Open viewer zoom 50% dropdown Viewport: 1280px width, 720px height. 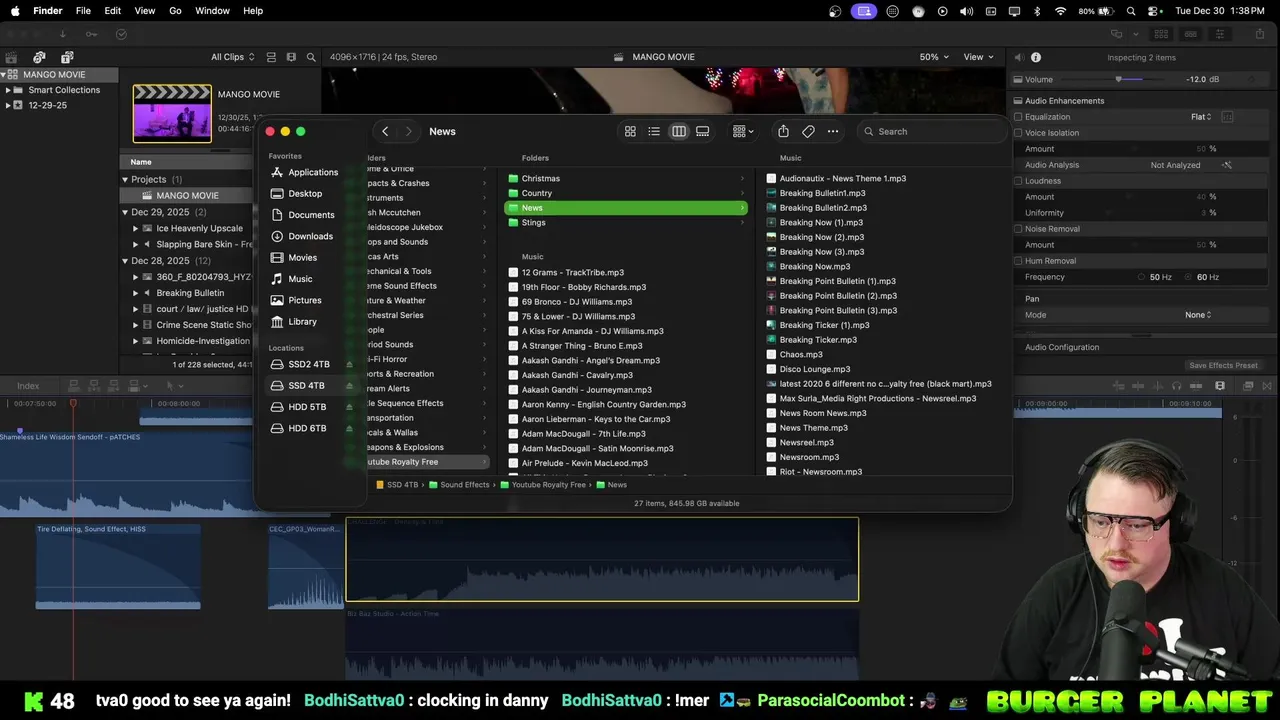pyautogui.click(x=935, y=57)
